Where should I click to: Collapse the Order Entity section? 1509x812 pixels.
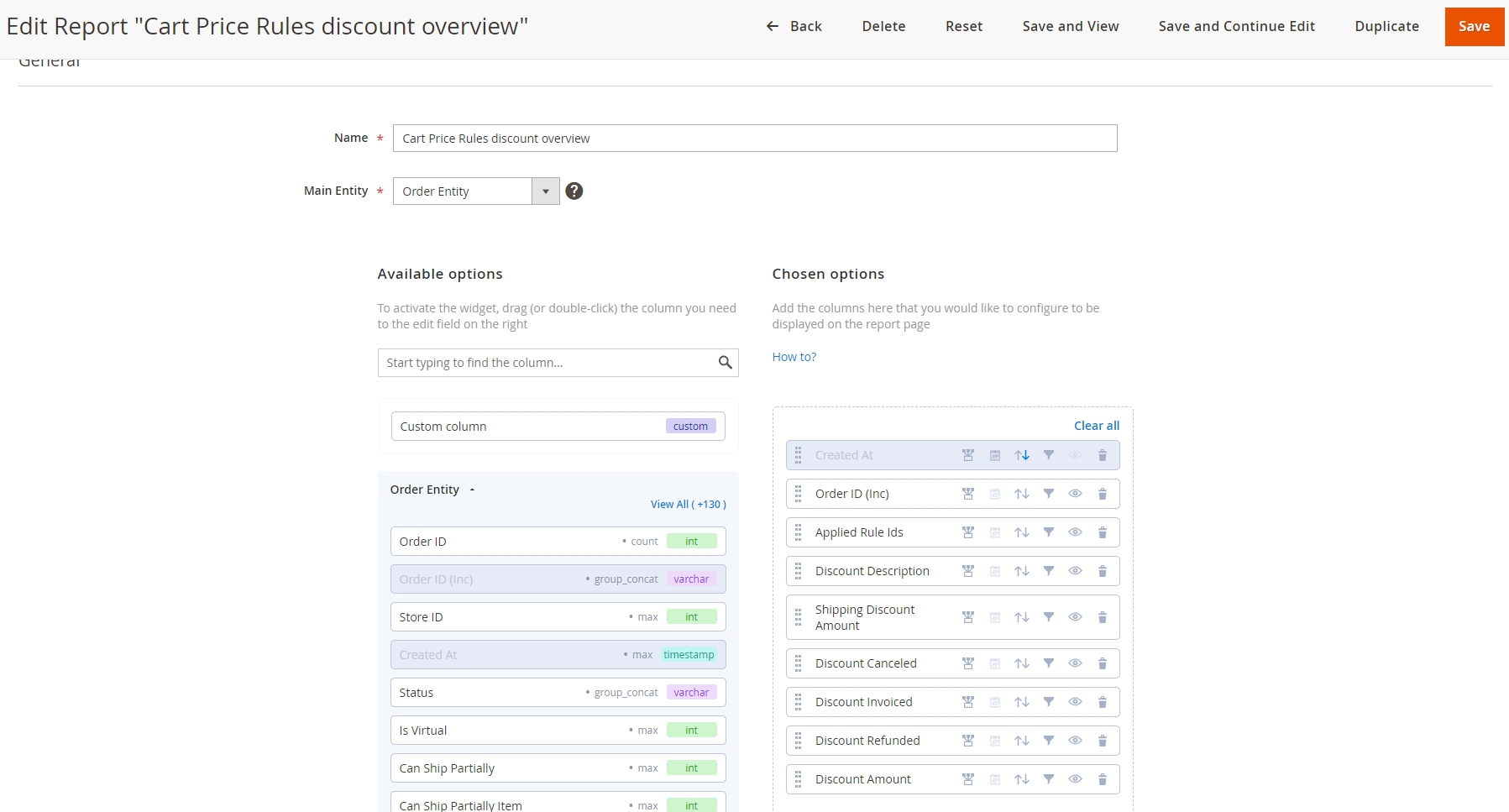pos(432,490)
